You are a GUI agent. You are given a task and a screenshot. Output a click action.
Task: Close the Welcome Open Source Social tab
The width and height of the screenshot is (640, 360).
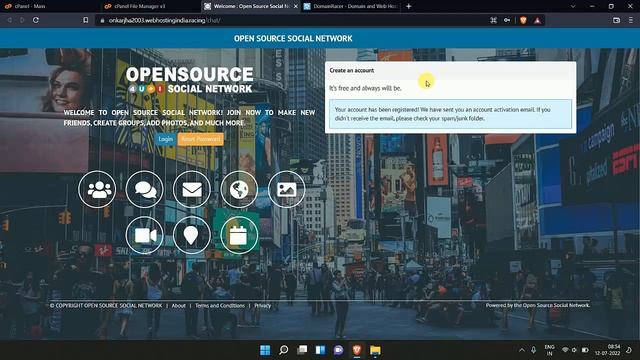296,6
